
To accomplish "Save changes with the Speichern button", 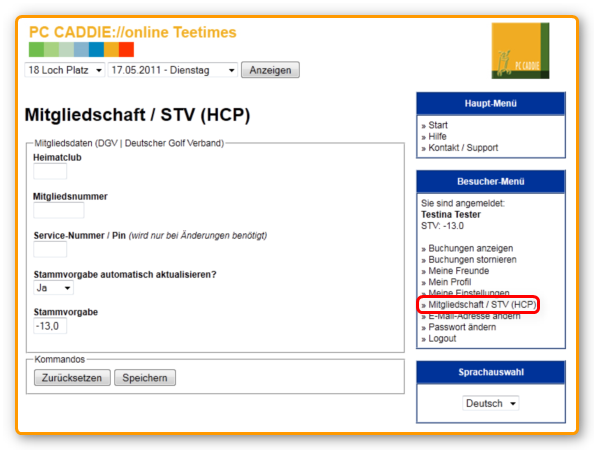I will pos(145,378).
